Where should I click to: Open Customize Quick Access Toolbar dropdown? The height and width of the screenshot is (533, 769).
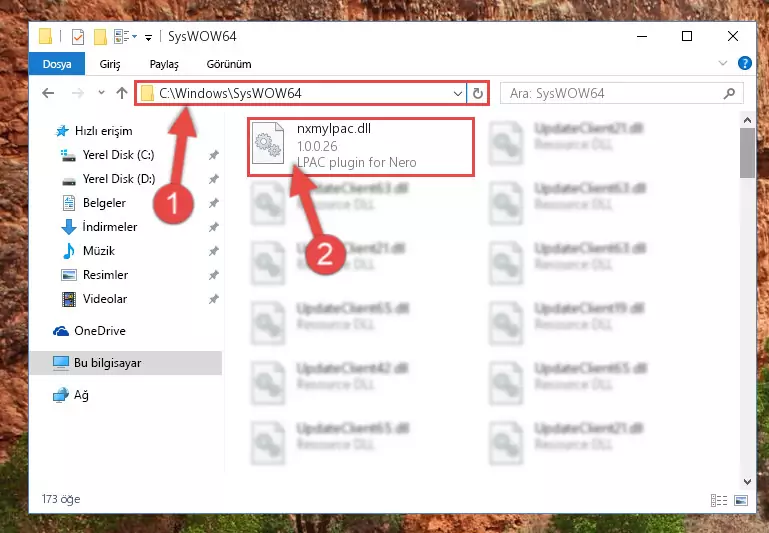click(148, 37)
